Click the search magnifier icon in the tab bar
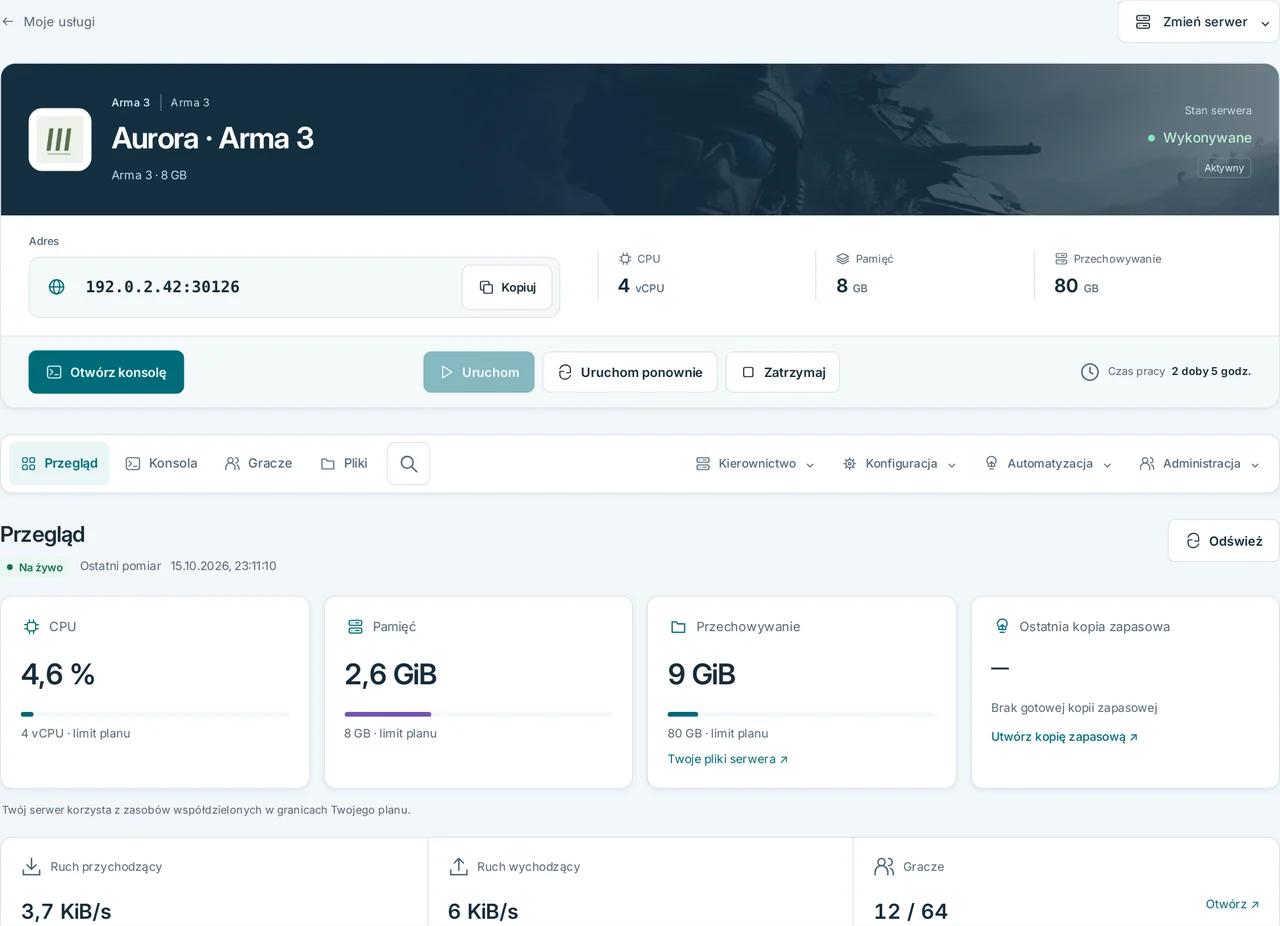 (408, 464)
